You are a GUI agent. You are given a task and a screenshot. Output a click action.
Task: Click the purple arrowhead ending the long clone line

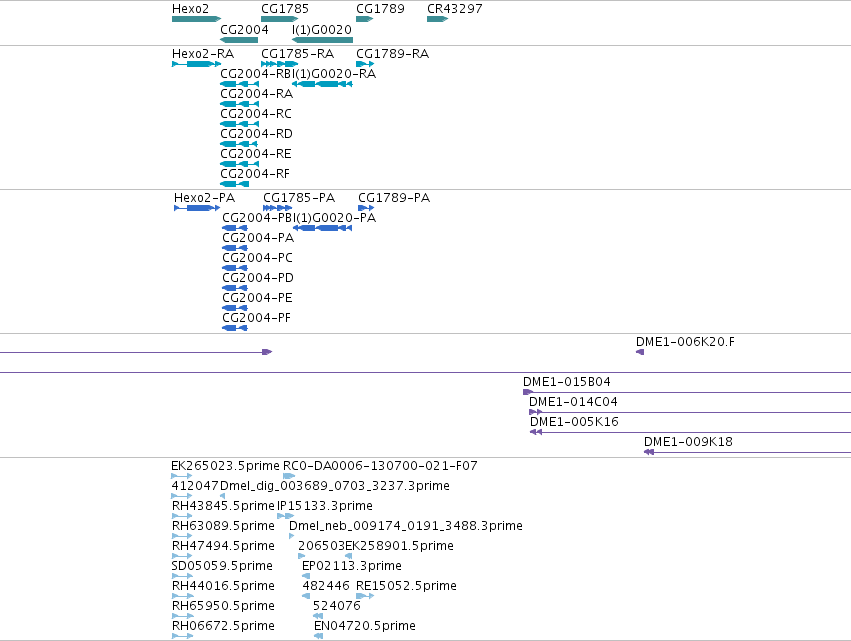click(267, 352)
